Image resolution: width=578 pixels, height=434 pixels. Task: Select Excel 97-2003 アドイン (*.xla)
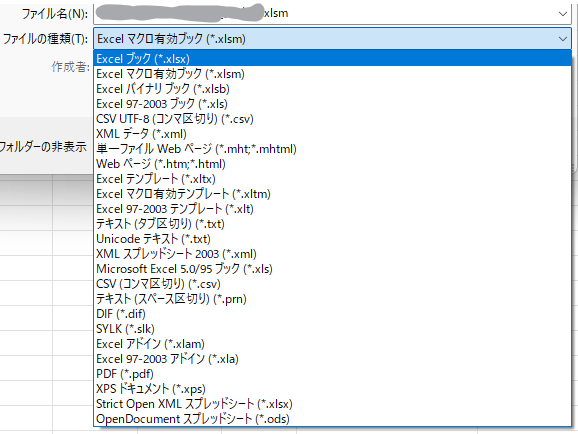[332, 359]
